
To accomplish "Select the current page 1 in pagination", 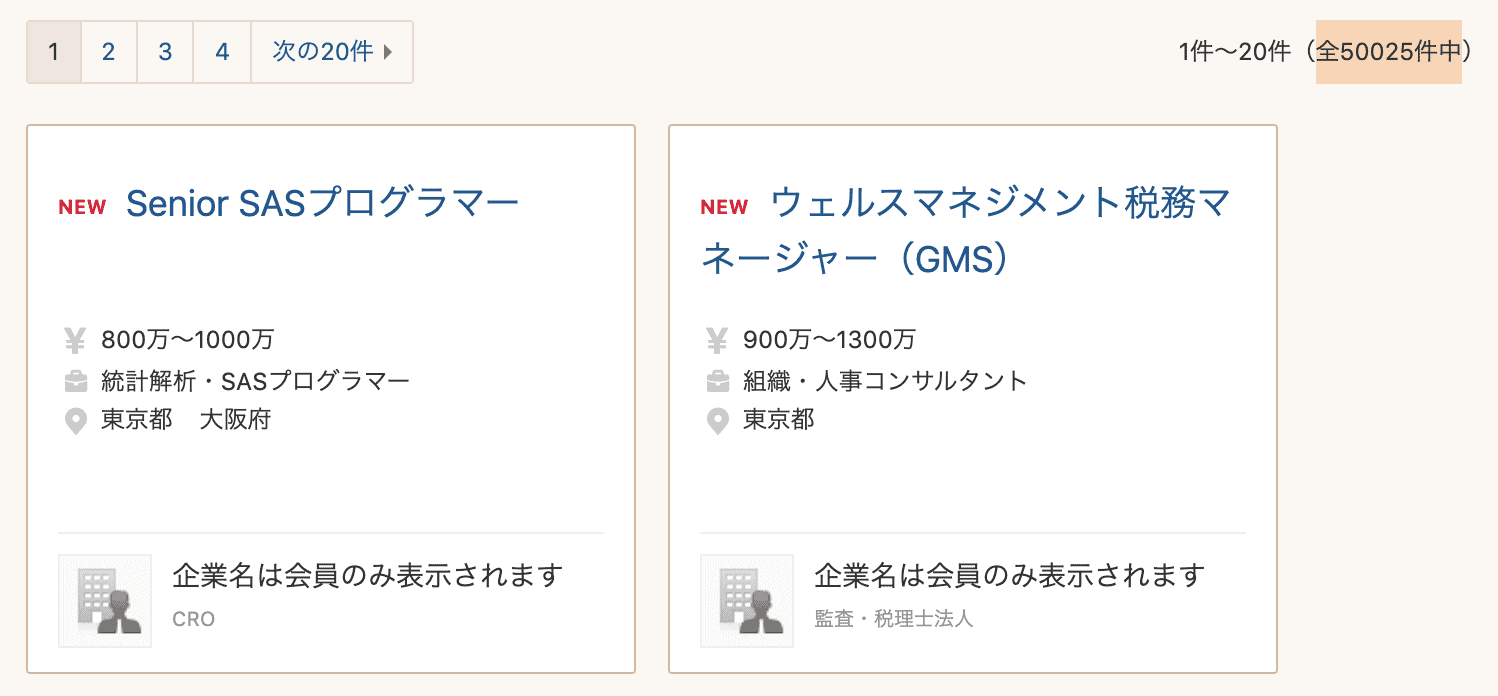I will point(53,52).
